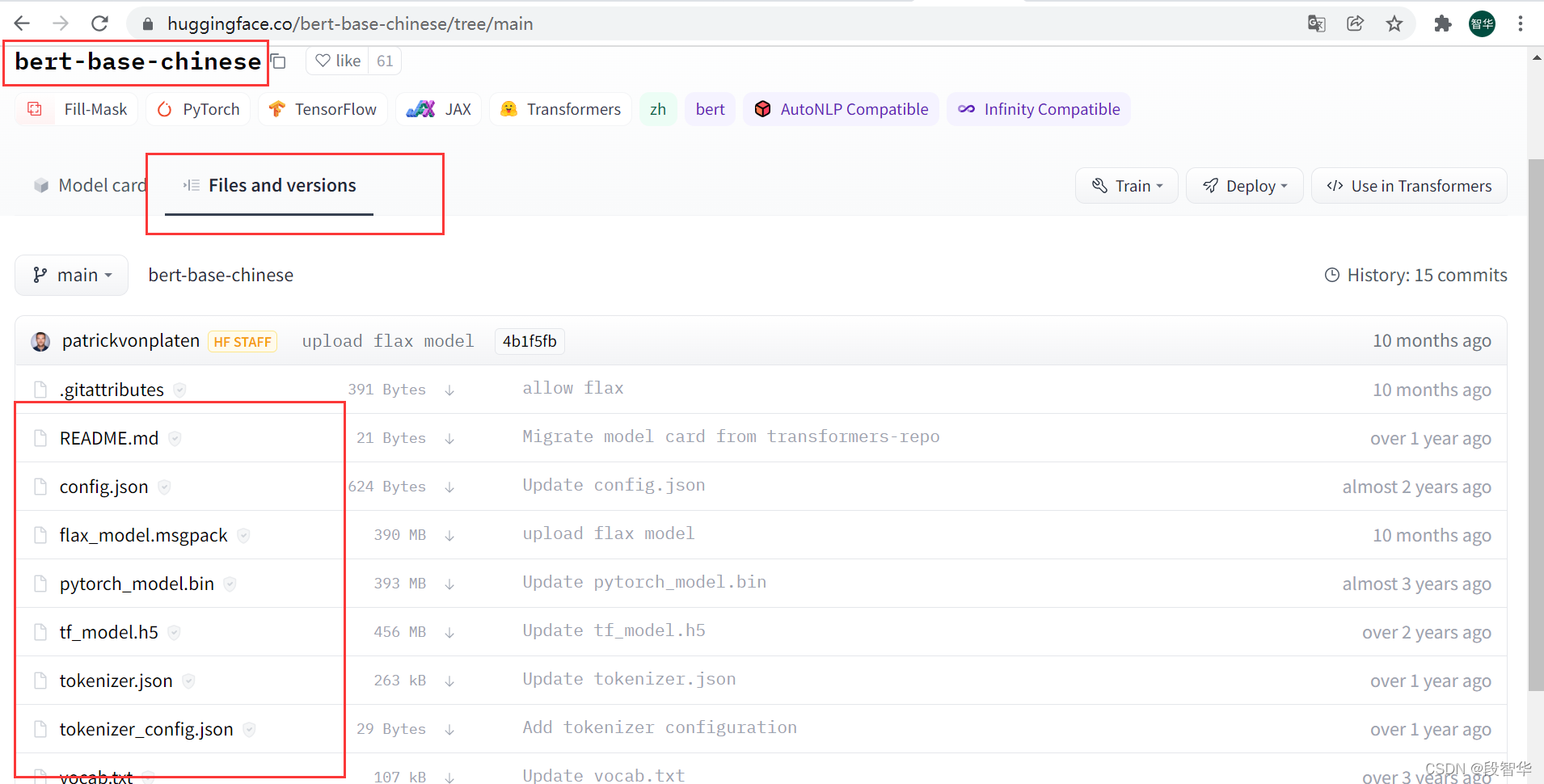This screenshot has height=784, width=1544.
Task: Click the page vertical scrollbar thumb
Action: [x=1536, y=424]
